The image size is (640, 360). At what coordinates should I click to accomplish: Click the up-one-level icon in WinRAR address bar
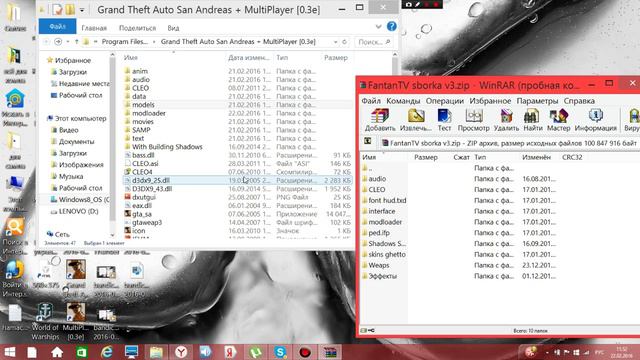[367, 141]
